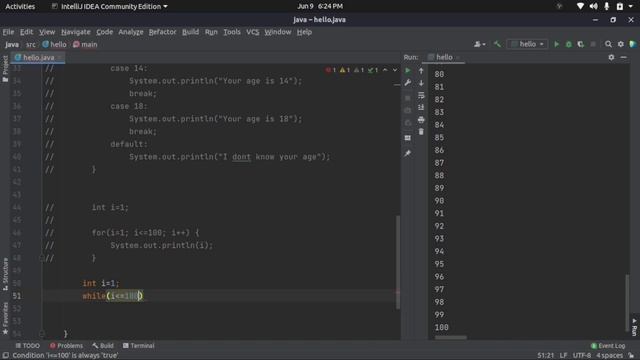Toggle the fold marker at line 54

pyautogui.click(x=42, y=333)
